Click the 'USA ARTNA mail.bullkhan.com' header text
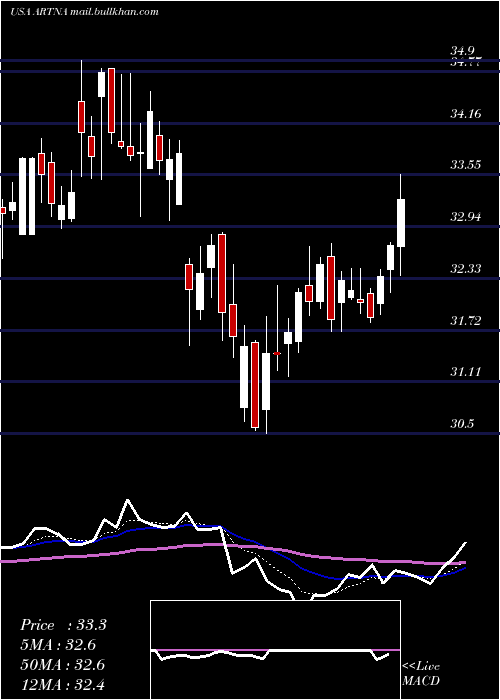This screenshot has width=500, height=700. [x=84, y=12]
